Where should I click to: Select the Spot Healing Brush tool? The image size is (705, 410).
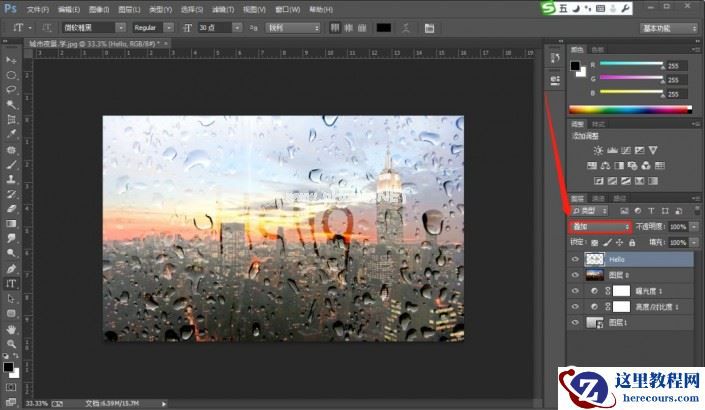pyautogui.click(x=11, y=149)
